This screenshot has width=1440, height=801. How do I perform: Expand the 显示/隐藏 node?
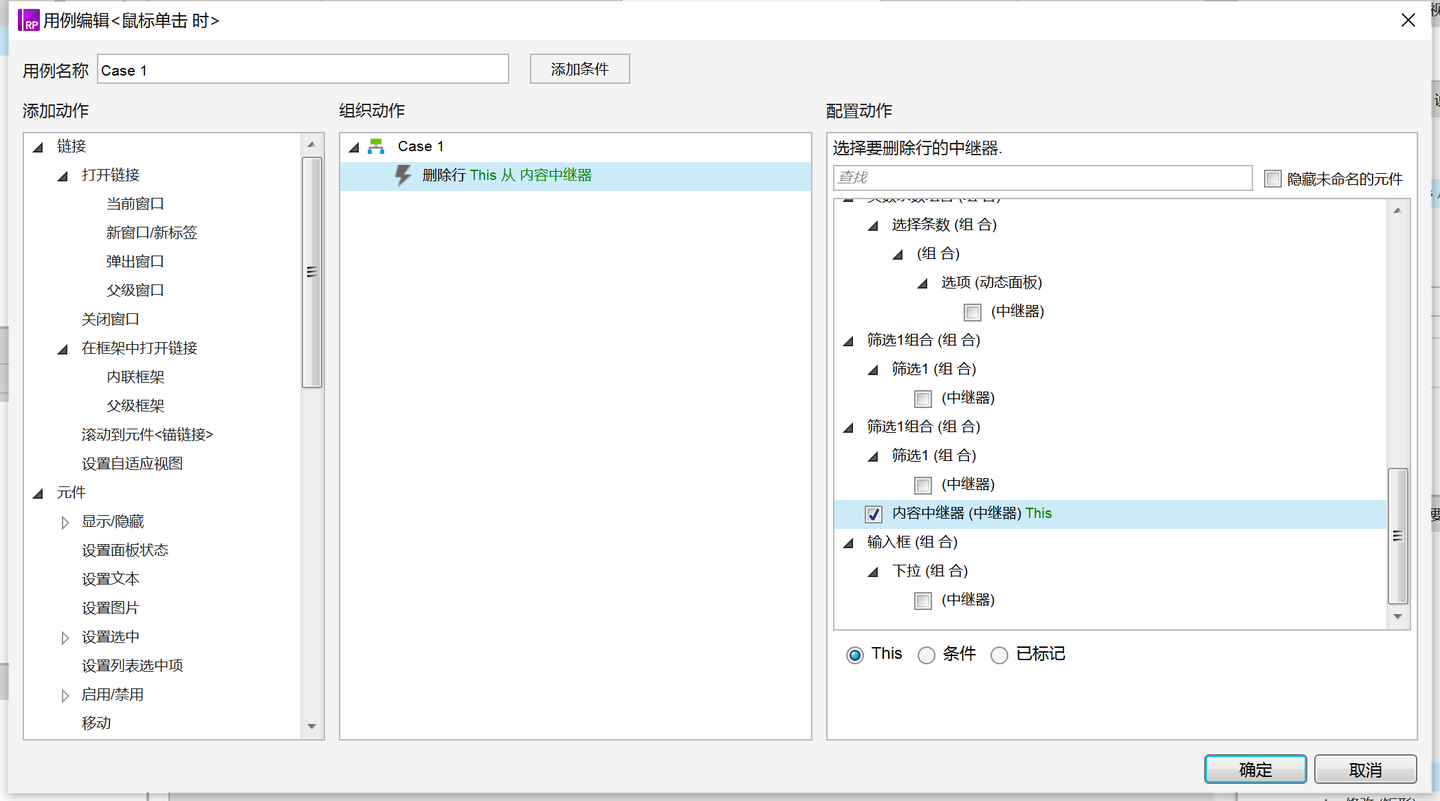[65, 522]
